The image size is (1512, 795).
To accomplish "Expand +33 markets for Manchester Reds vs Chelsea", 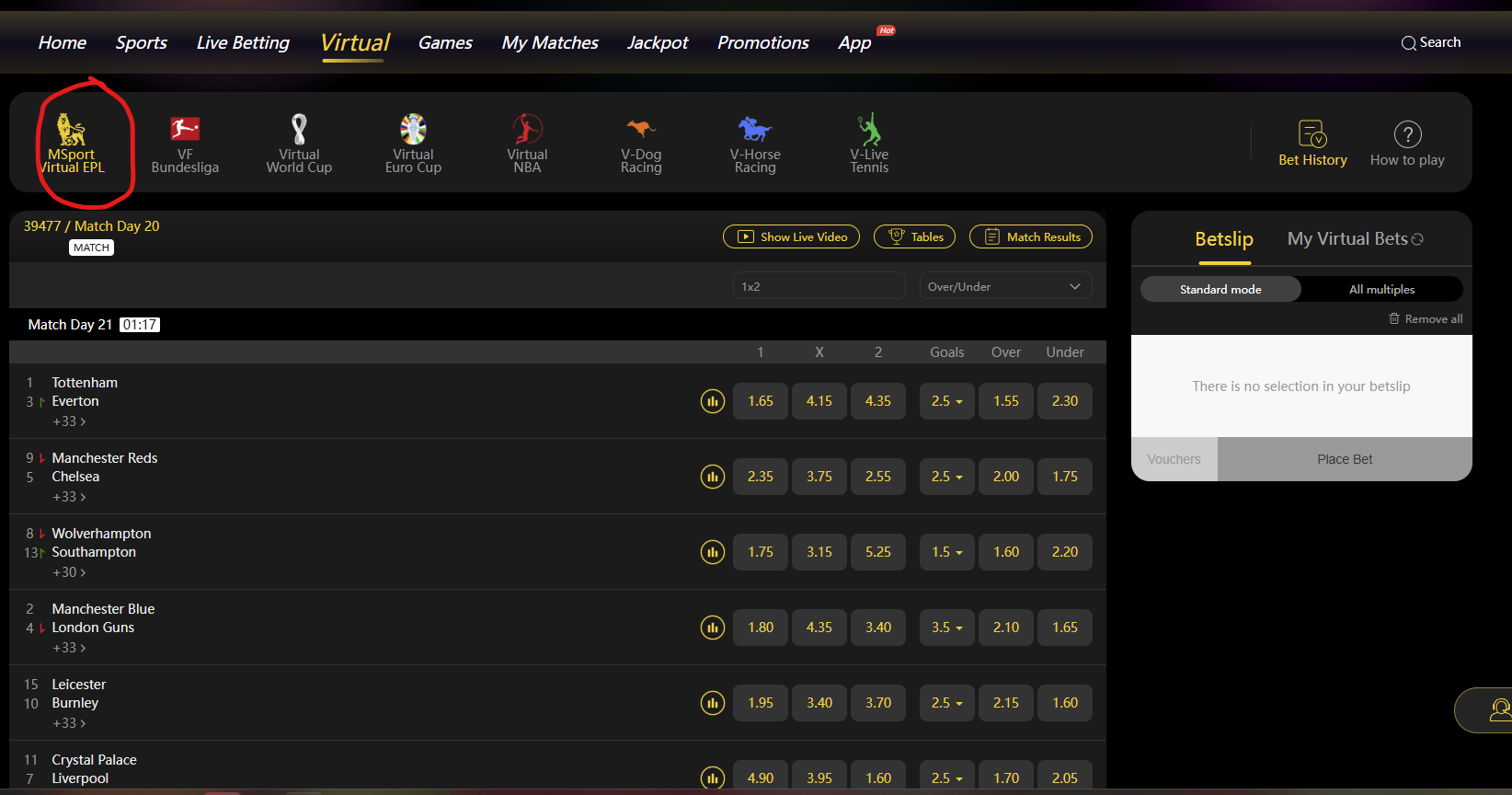I will point(69,497).
